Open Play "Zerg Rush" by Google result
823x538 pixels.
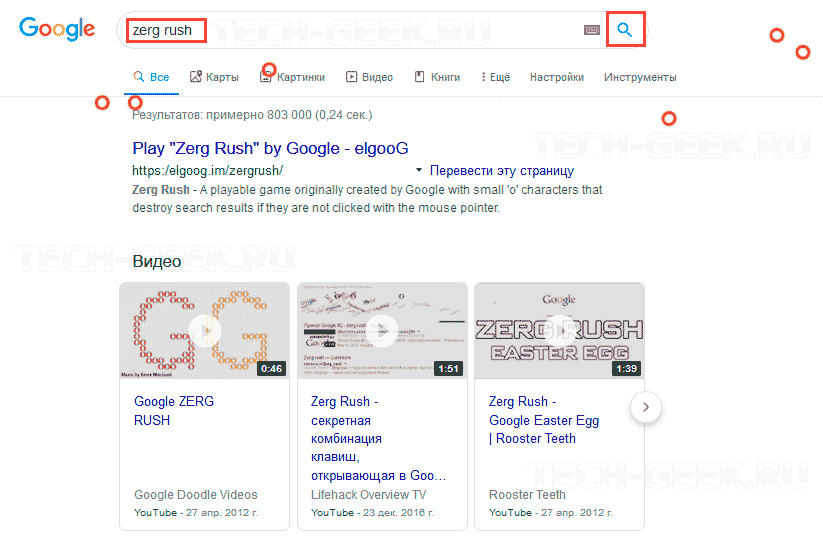click(x=270, y=148)
